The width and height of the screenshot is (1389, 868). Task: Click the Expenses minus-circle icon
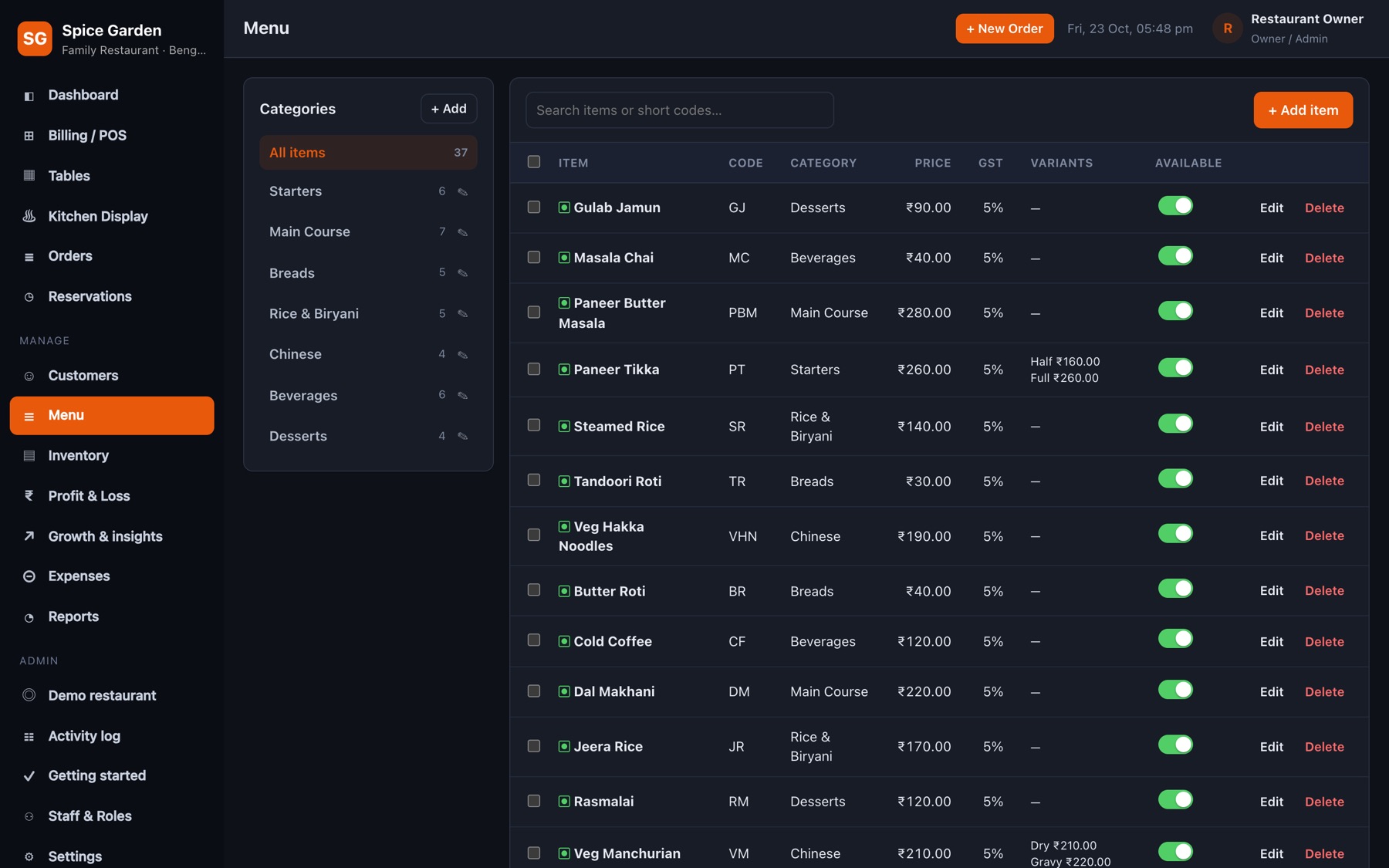[x=29, y=576]
